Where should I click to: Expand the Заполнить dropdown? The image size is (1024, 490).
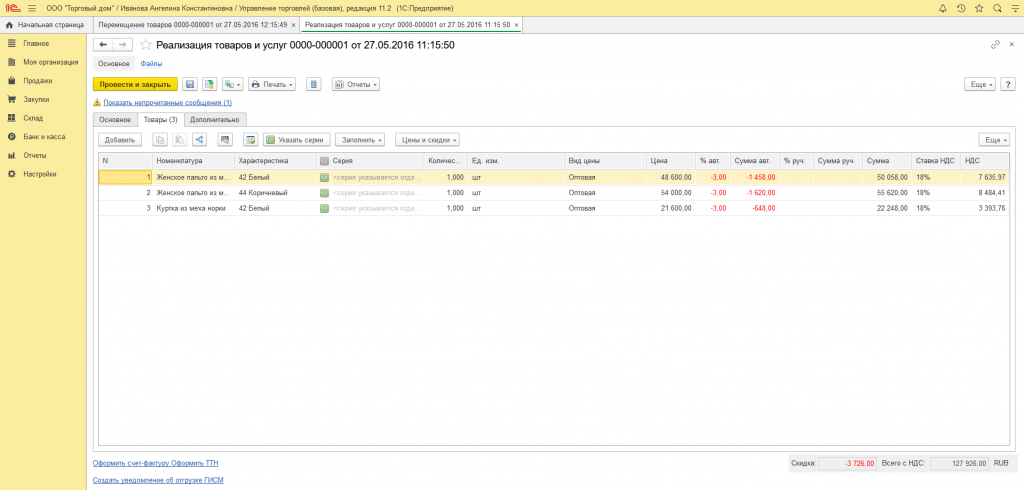[x=360, y=140]
